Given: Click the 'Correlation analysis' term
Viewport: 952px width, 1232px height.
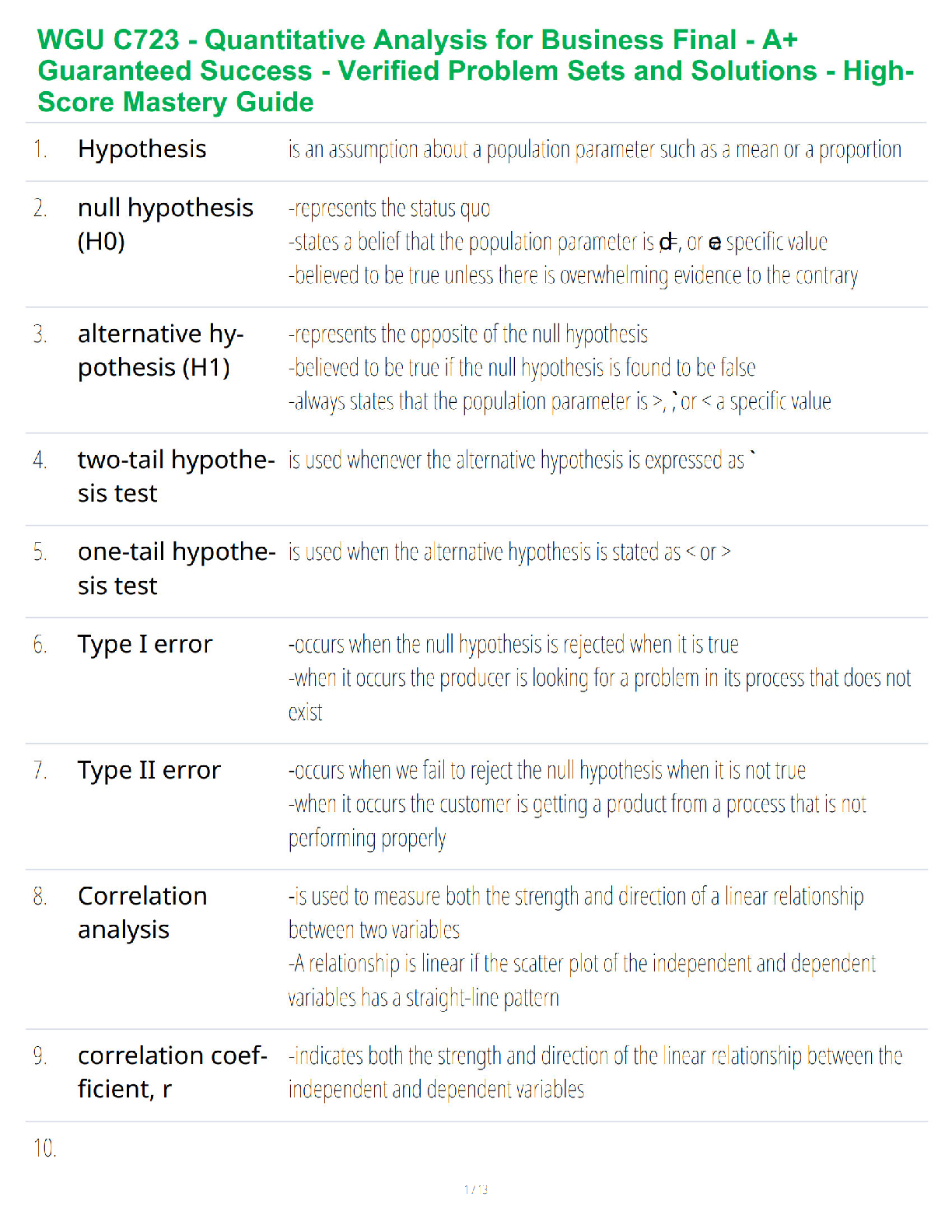Looking at the screenshot, I should tap(142, 913).
